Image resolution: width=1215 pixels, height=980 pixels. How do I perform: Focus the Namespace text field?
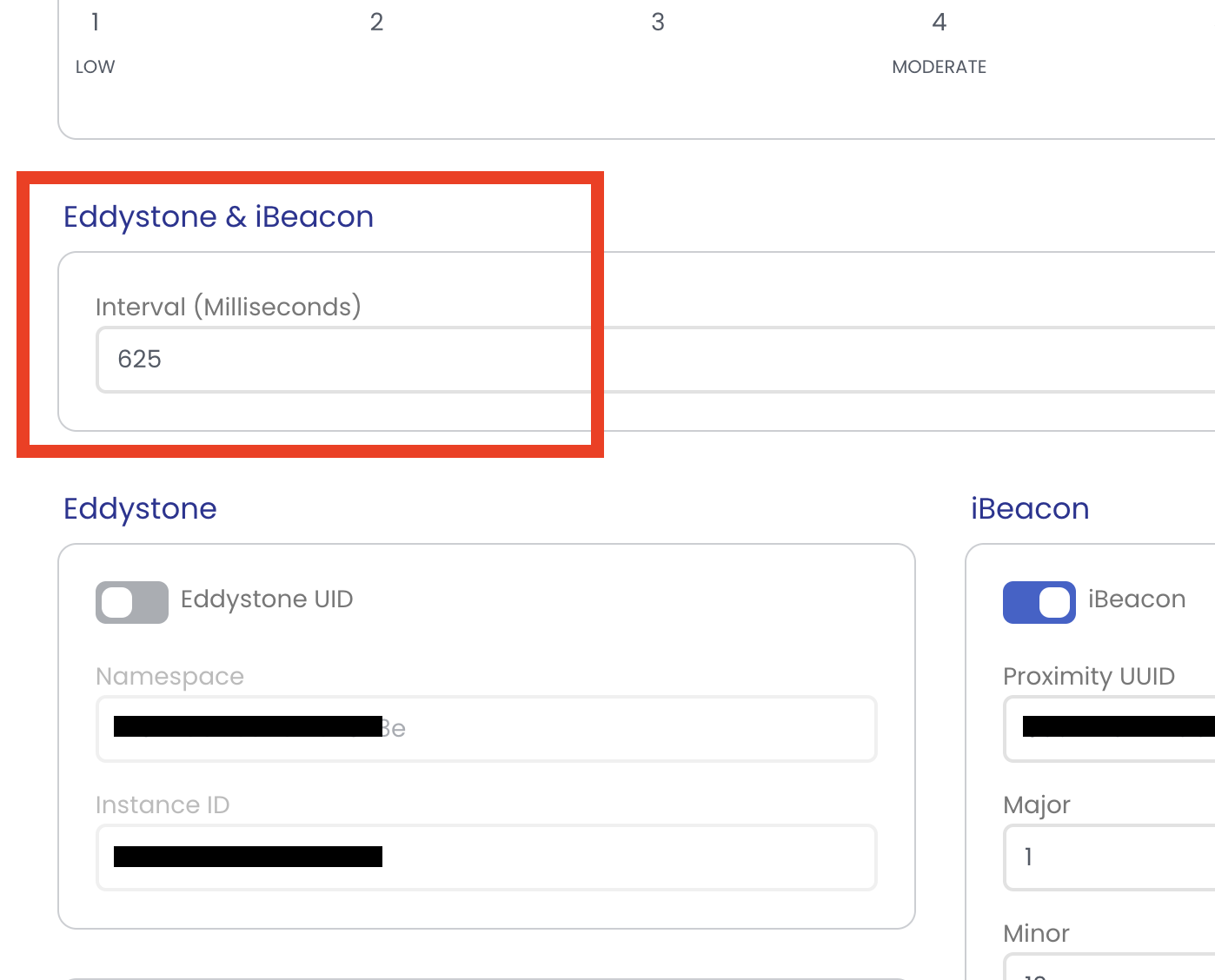(x=608, y=729)
